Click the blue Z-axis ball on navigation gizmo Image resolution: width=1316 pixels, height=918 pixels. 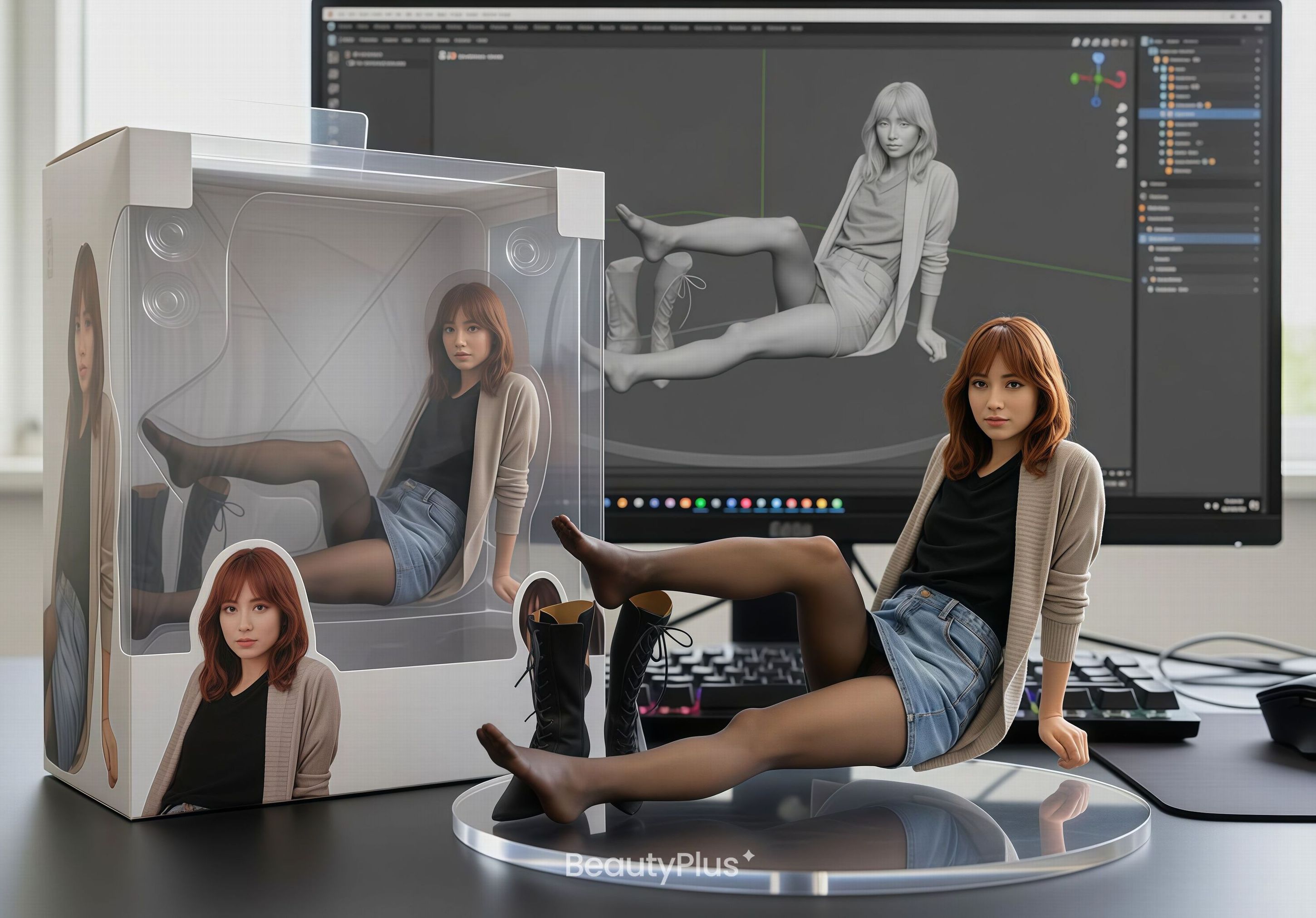click(x=1098, y=57)
